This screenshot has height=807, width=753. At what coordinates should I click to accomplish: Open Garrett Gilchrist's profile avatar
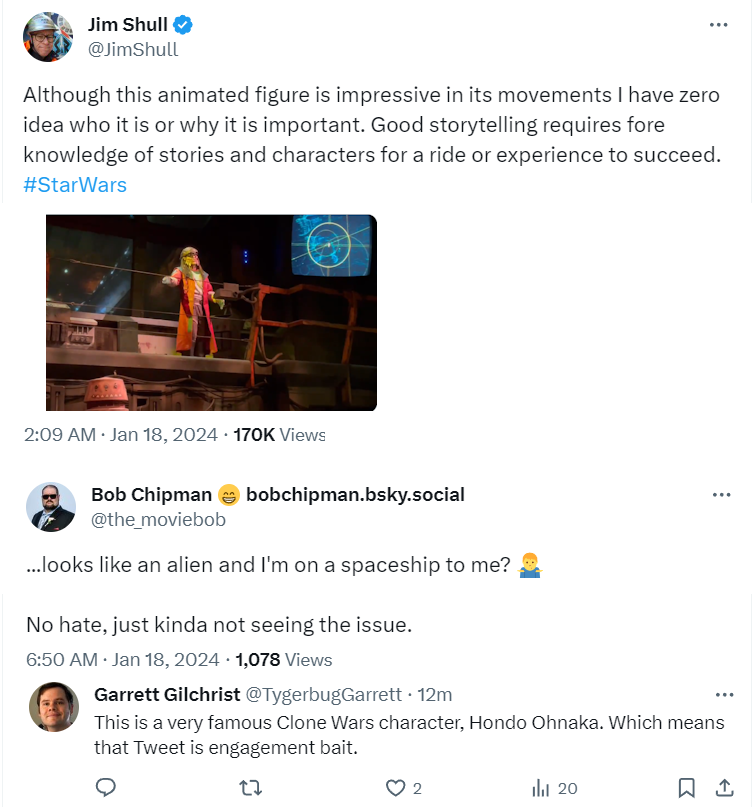click(x=54, y=707)
